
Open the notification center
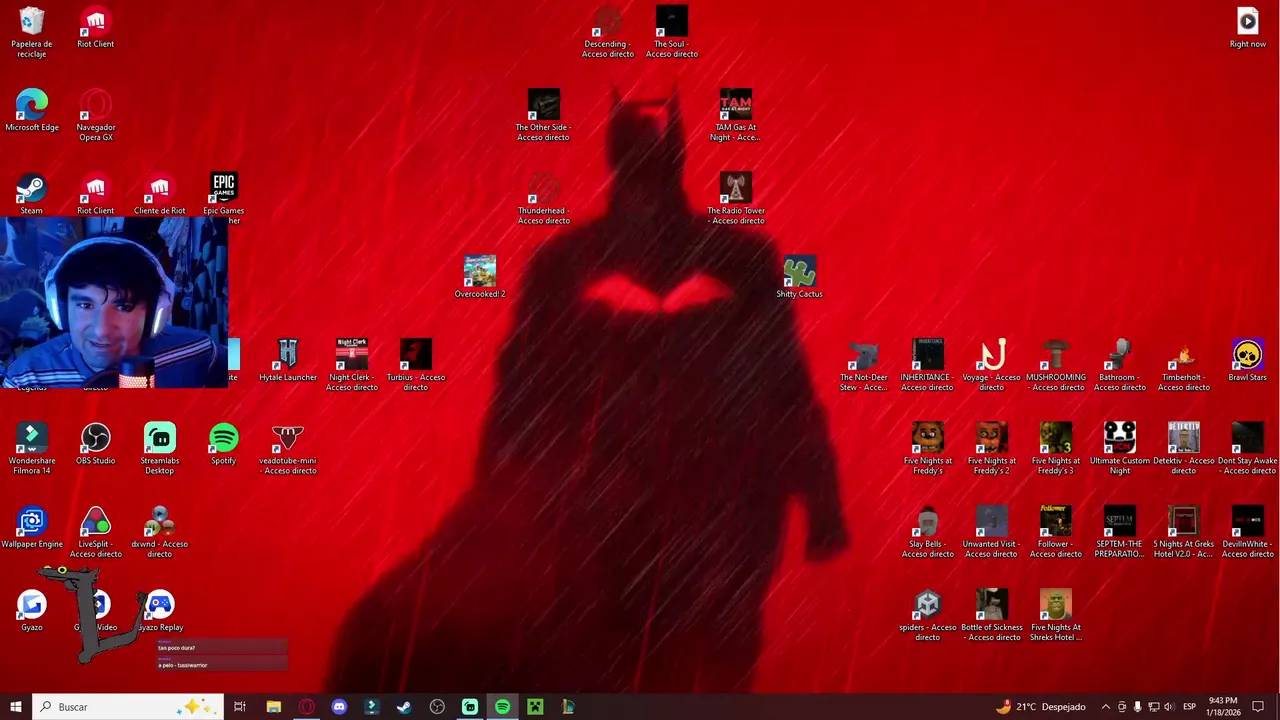pyautogui.click(x=1258, y=707)
